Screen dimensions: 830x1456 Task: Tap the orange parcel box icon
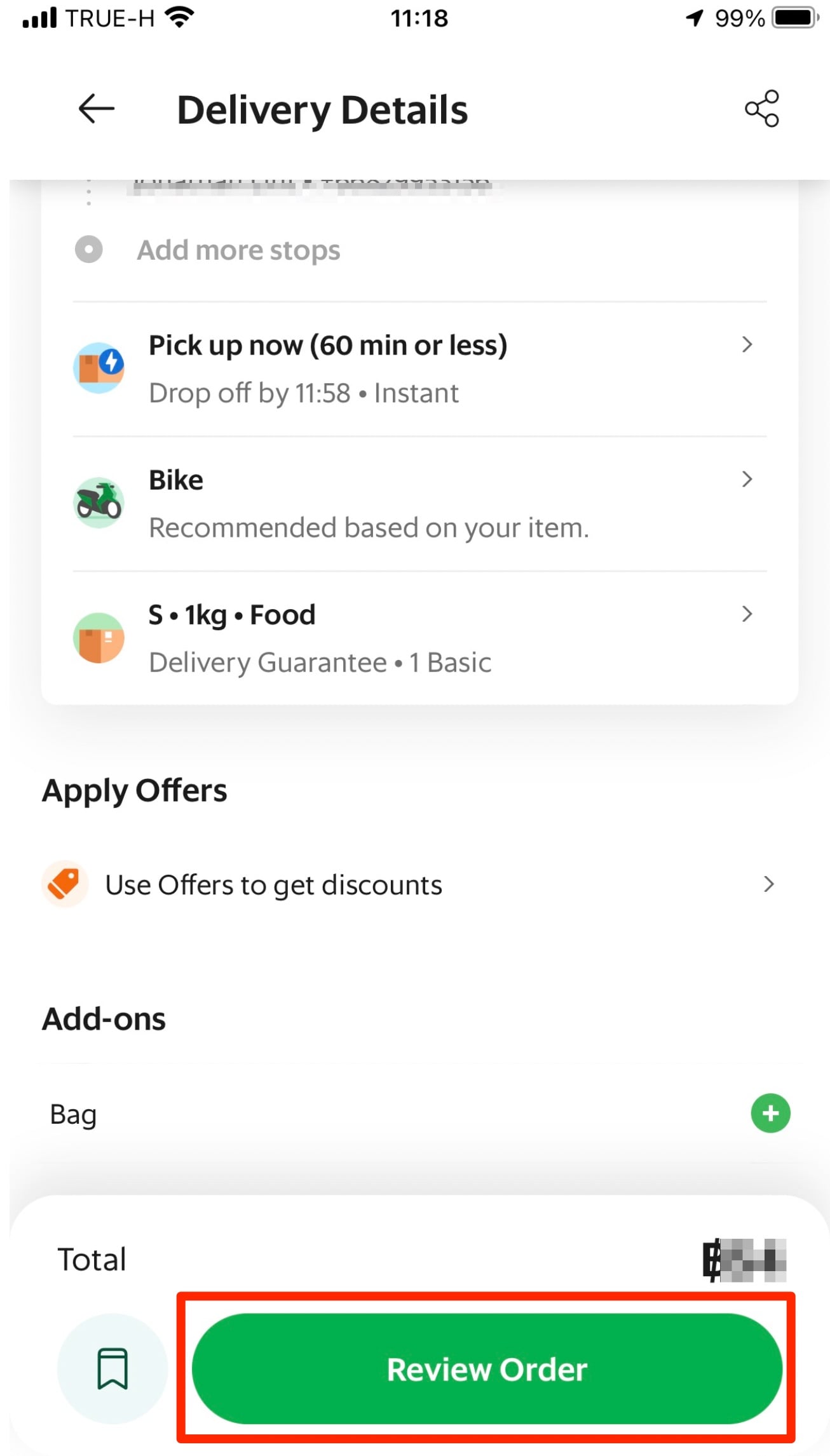pos(99,638)
